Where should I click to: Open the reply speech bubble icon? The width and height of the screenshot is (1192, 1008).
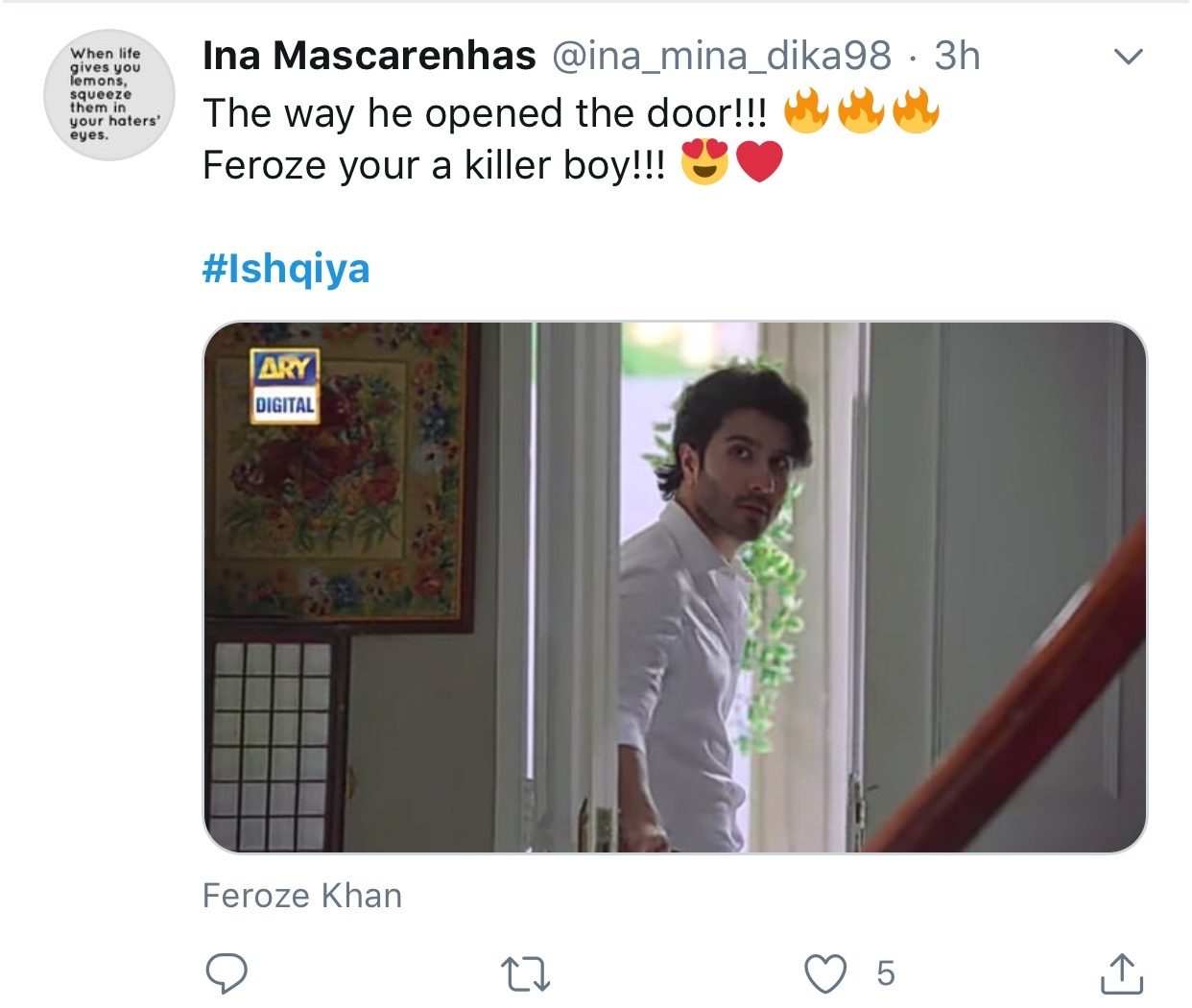(x=227, y=973)
